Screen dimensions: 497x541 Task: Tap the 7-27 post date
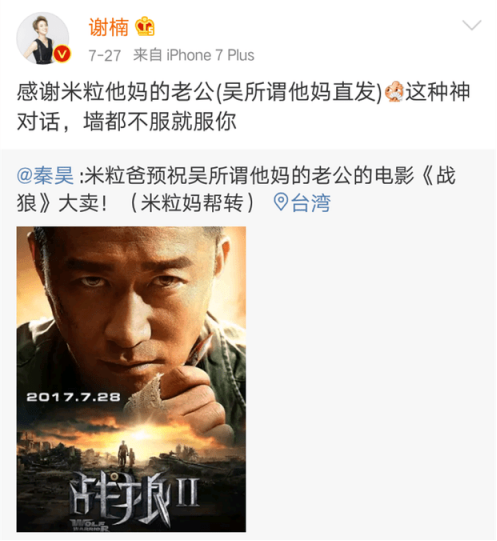(105, 56)
